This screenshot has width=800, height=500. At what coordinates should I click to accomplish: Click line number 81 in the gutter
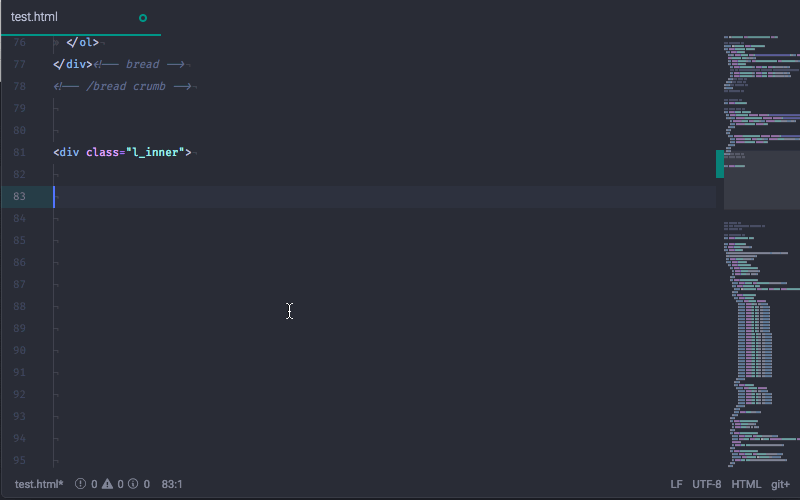[20, 152]
